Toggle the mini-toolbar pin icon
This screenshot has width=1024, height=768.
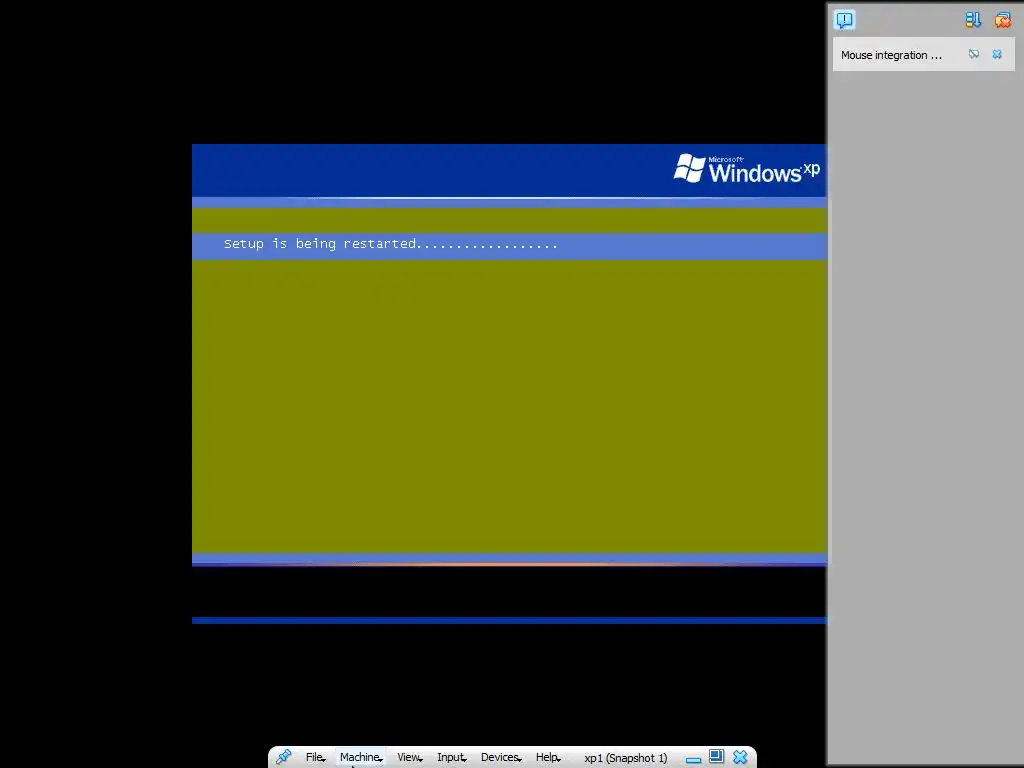click(x=283, y=757)
